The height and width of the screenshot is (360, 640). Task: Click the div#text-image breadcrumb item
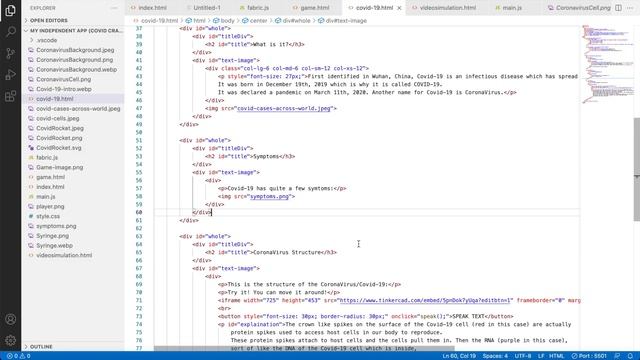coord(342,20)
